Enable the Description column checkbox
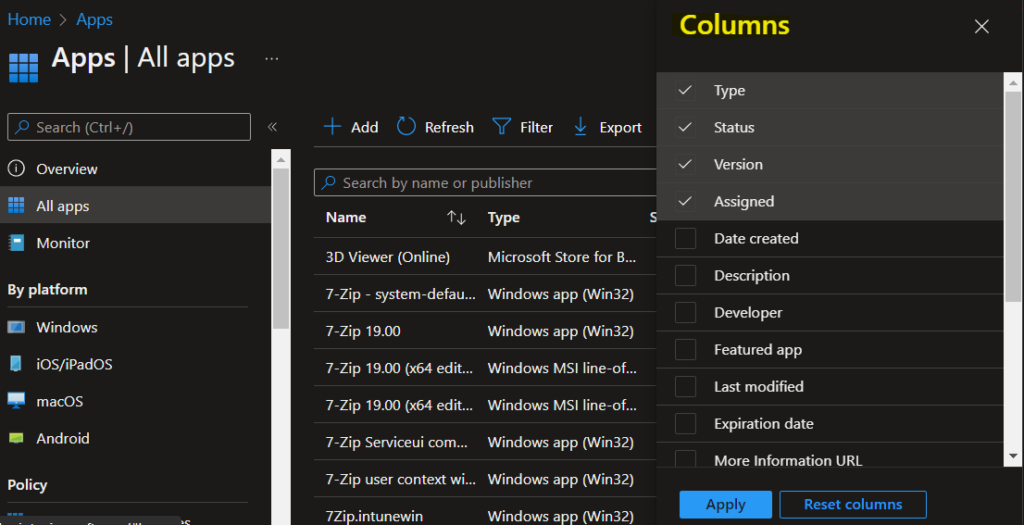Viewport: 1024px width, 525px height. point(685,276)
